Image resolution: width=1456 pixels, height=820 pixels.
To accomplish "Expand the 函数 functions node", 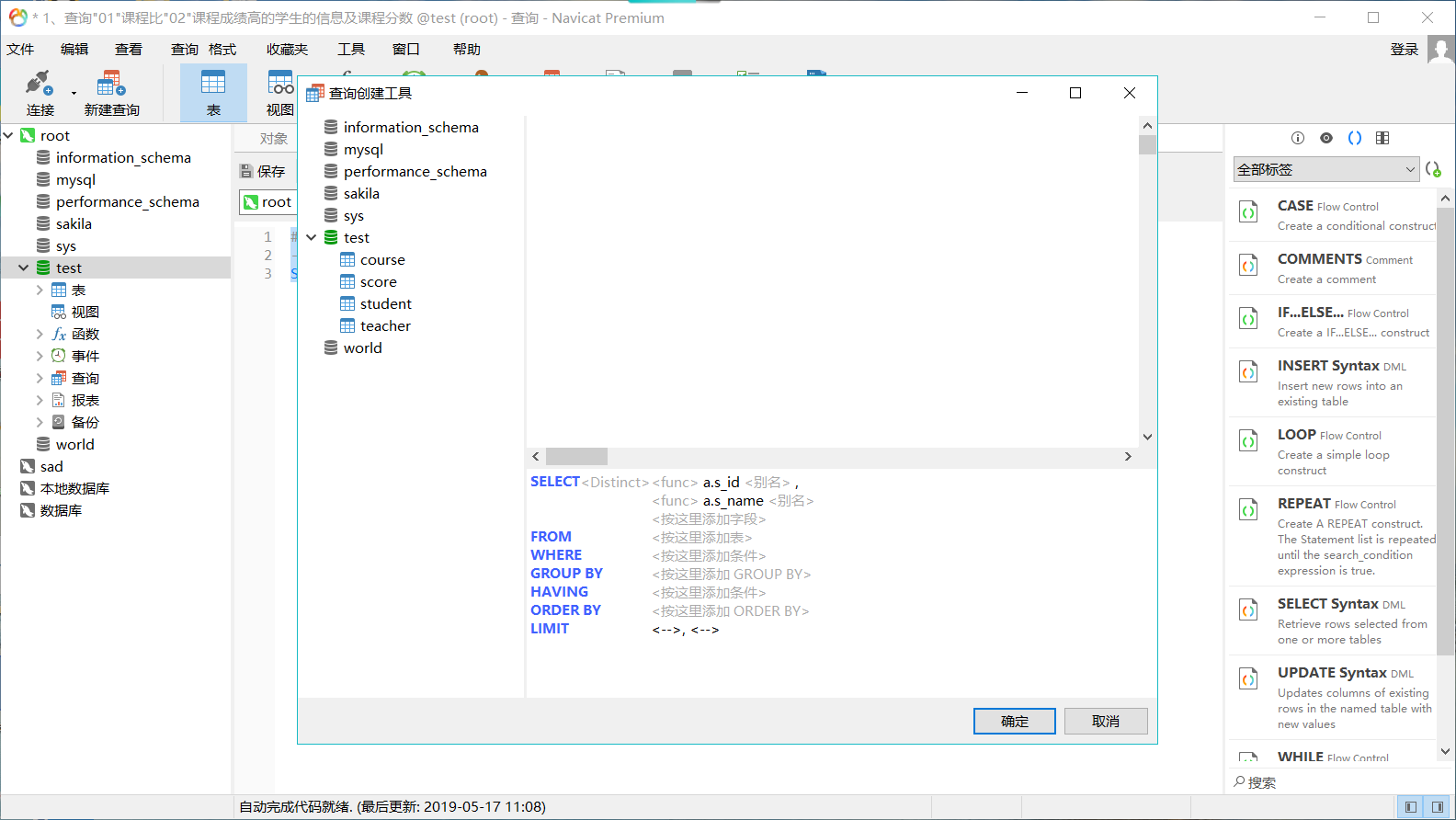I will (x=40, y=335).
